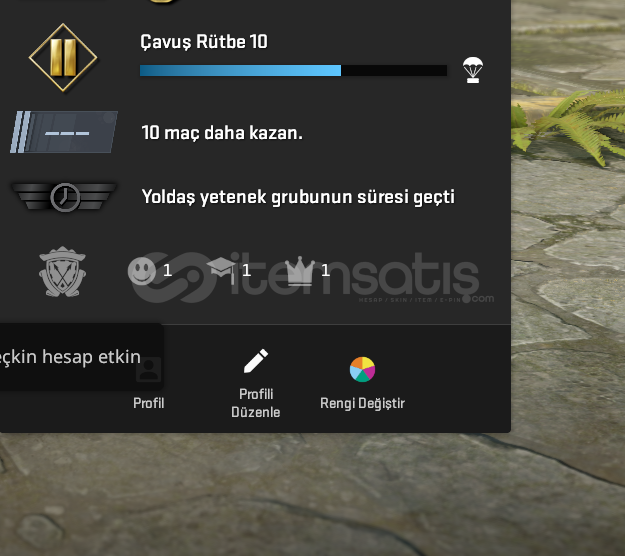Click the leader commendation count next to crown
The image size is (625, 556).
(325, 271)
